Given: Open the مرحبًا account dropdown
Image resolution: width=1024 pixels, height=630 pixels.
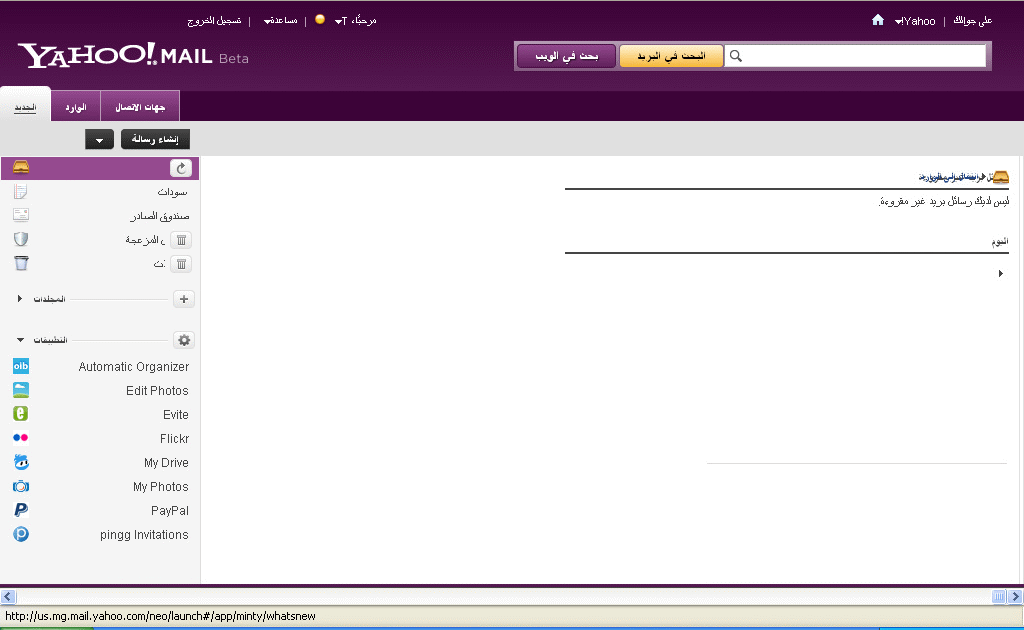Looking at the screenshot, I should pyautogui.click(x=355, y=21).
